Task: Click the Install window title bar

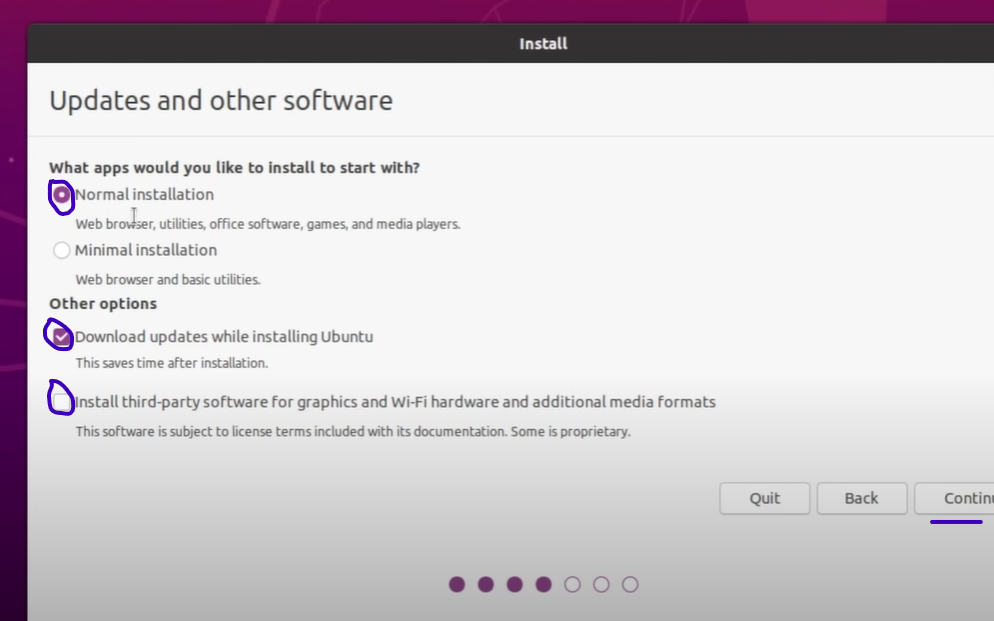Action: (543, 44)
